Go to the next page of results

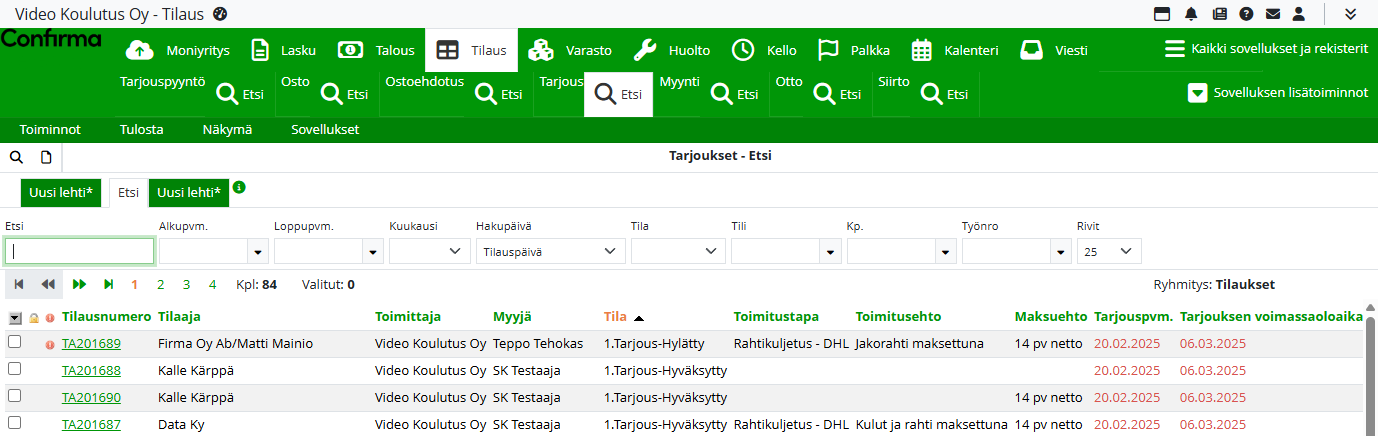pos(80,285)
